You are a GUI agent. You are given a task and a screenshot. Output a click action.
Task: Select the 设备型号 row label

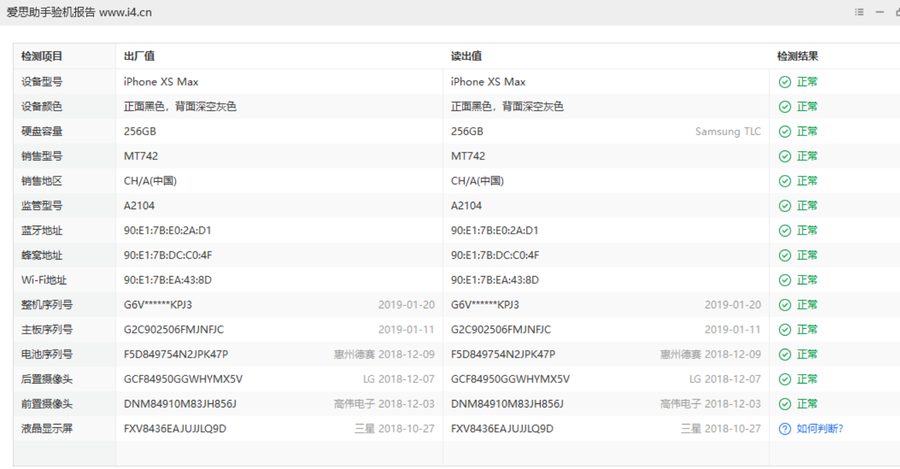pyautogui.click(x=42, y=82)
